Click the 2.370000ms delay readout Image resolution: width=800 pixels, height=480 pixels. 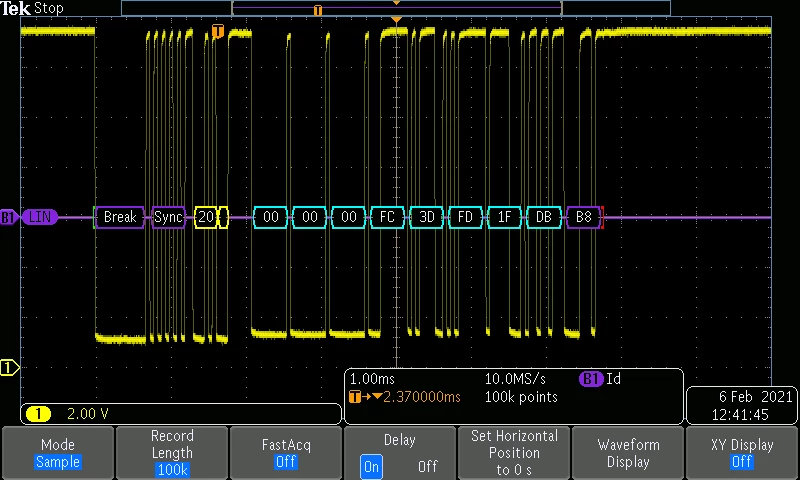click(422, 397)
